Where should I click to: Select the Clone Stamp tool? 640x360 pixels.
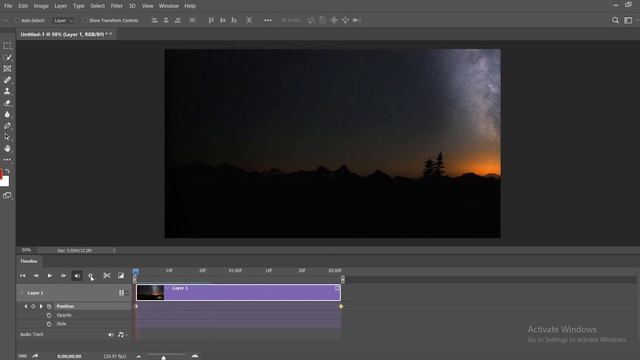[x=7, y=91]
